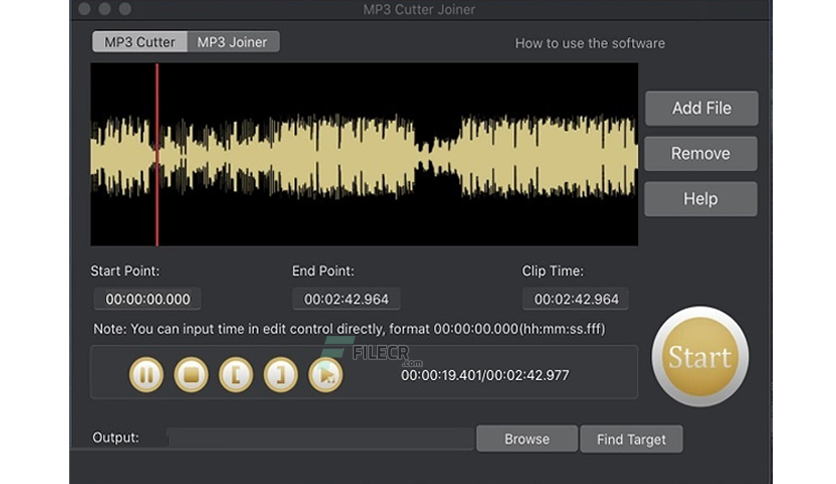Viewport: 836px width, 484px height.
Task: Click the MP3 Cutter Joiner window title
Action: [x=419, y=10]
